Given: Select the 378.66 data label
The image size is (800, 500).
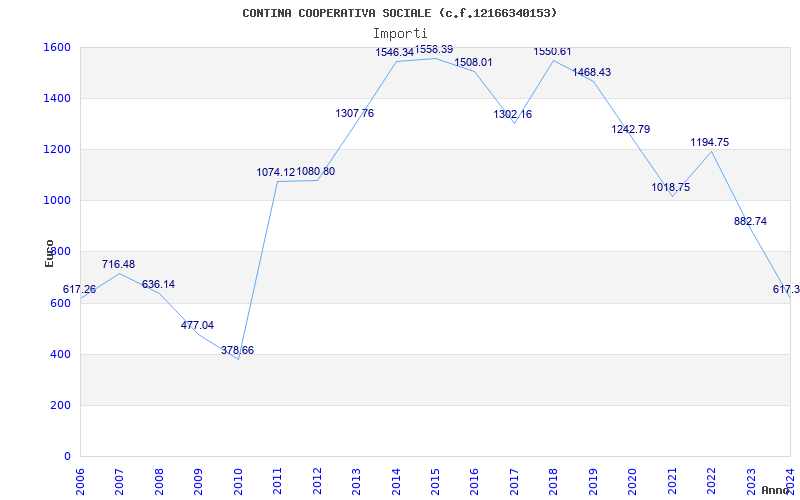Looking at the screenshot, I should click(x=237, y=351).
